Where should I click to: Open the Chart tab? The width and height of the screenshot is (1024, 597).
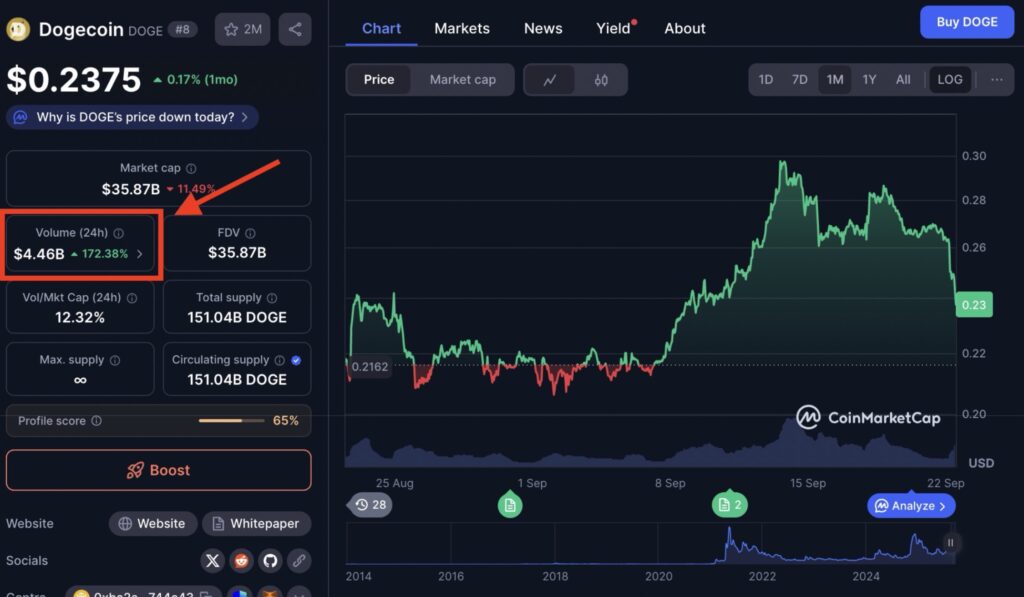[381, 29]
